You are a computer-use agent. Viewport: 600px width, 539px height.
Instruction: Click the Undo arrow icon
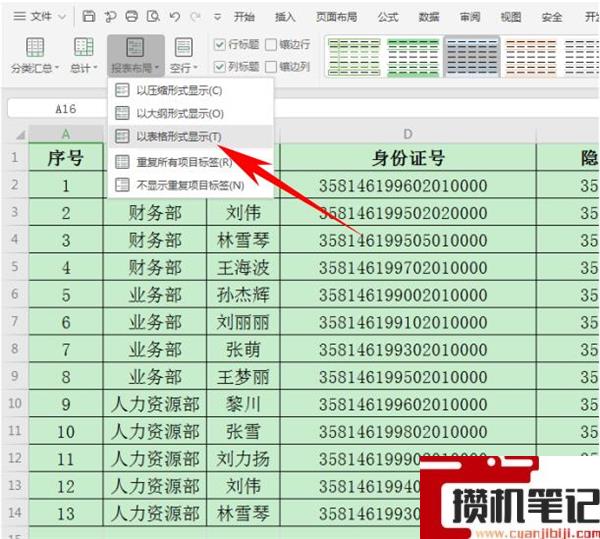[175, 16]
